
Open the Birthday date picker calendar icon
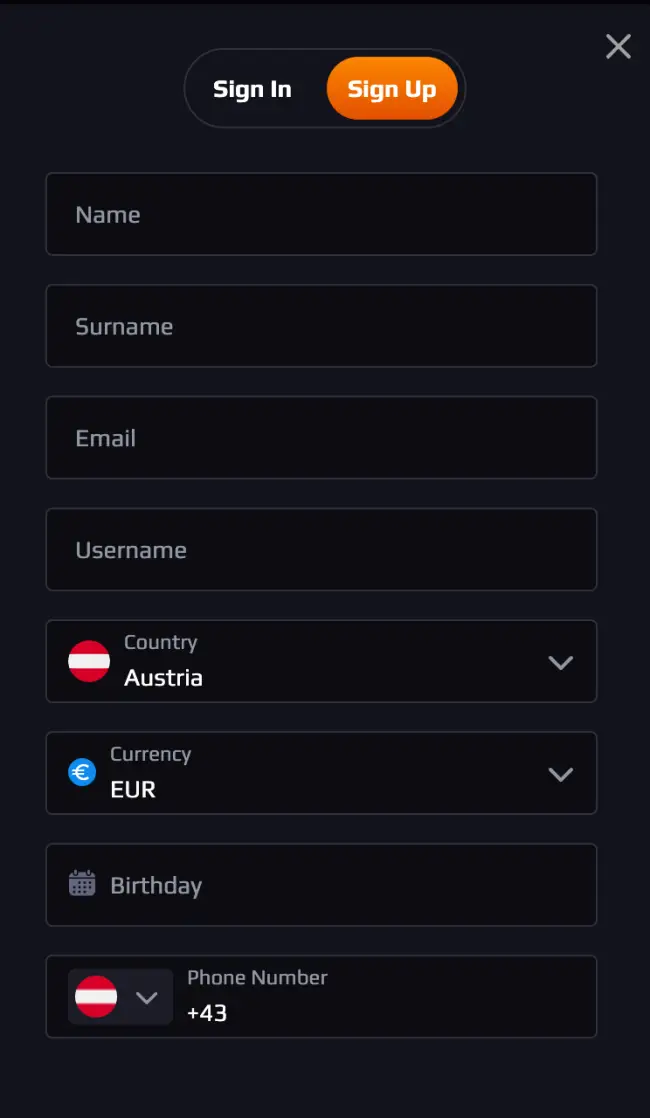[81, 883]
